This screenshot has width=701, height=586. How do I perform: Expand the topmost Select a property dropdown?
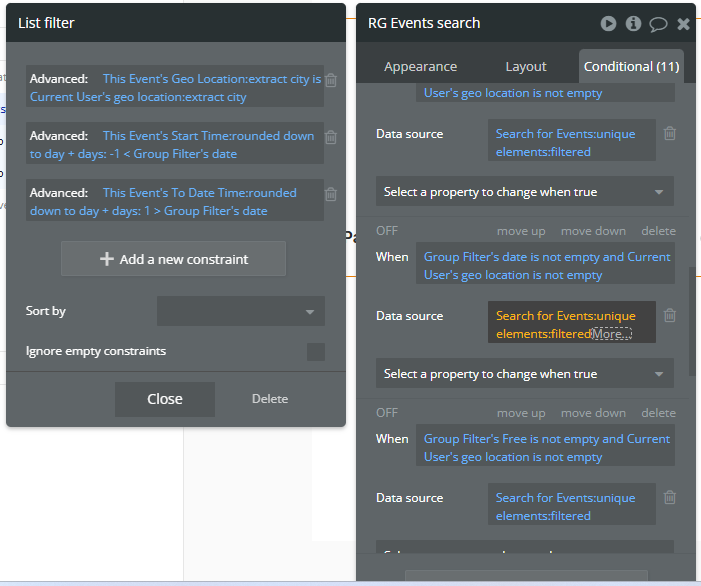click(x=524, y=192)
